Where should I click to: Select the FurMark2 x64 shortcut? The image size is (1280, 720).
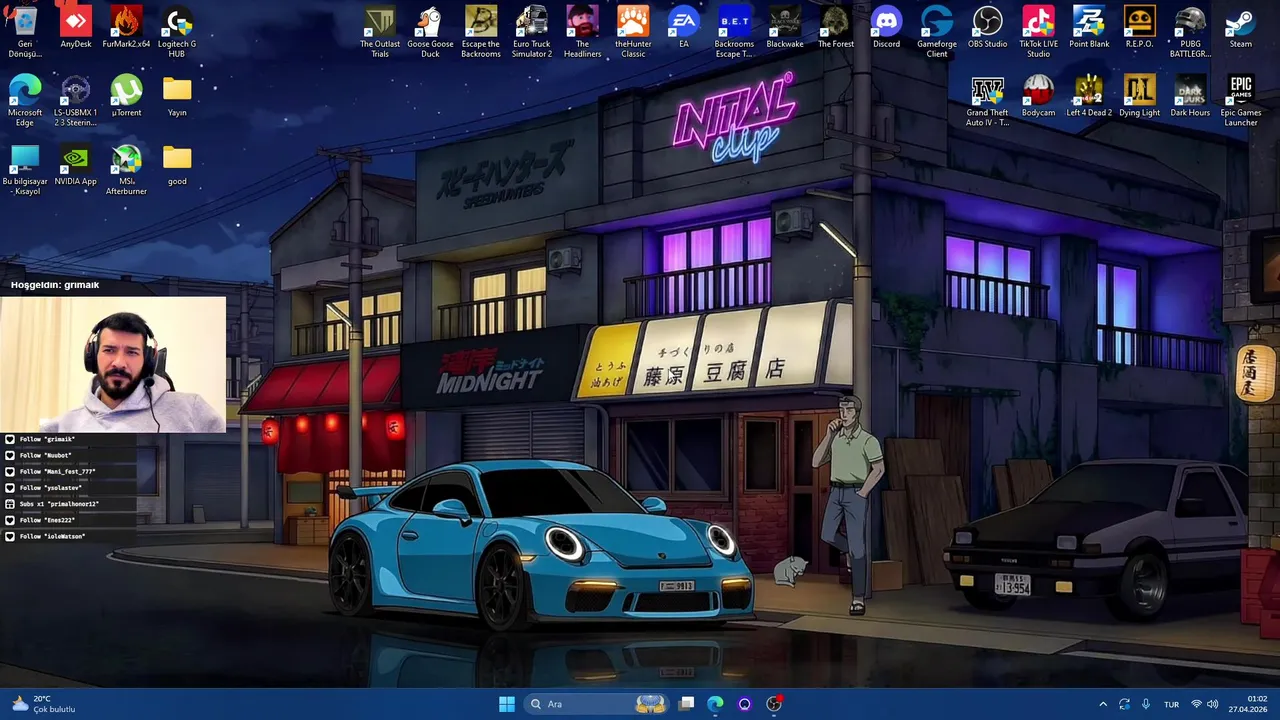tap(126, 28)
